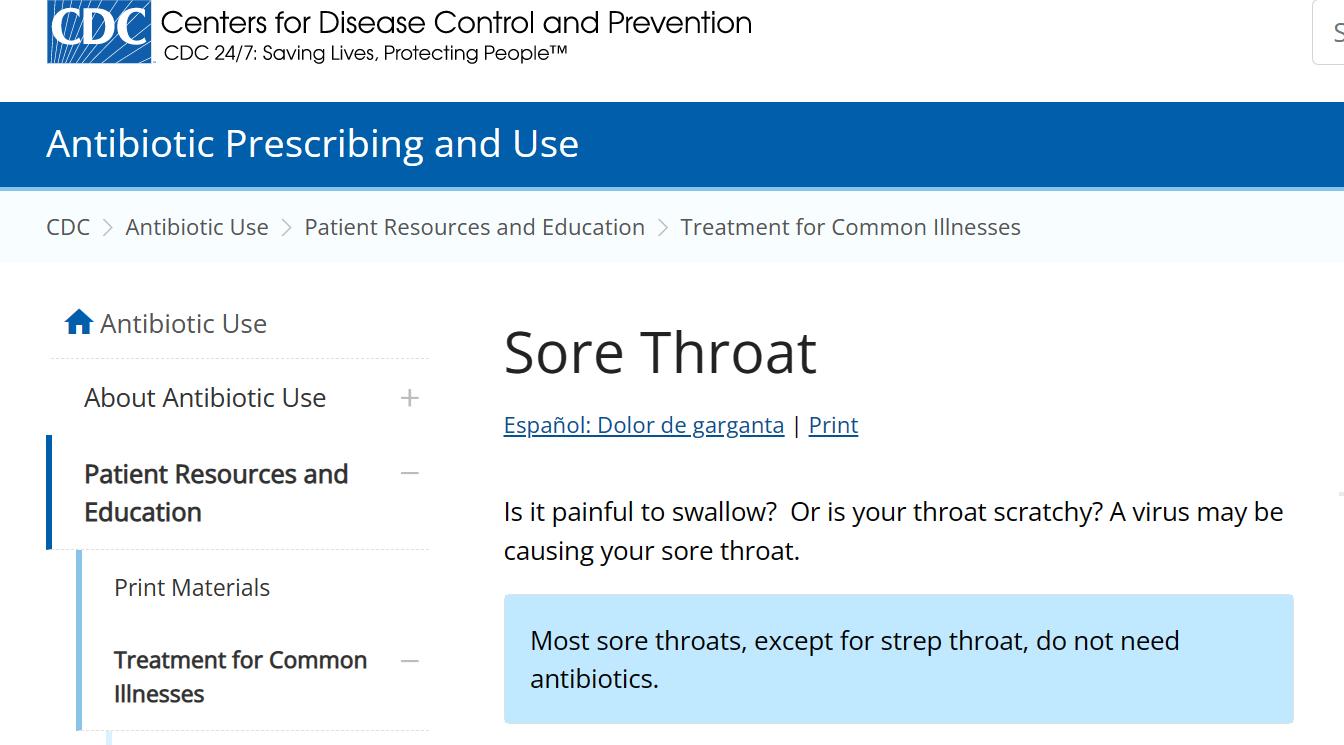Click Treatment for Common Illnesses breadcrumb

pyautogui.click(x=850, y=227)
